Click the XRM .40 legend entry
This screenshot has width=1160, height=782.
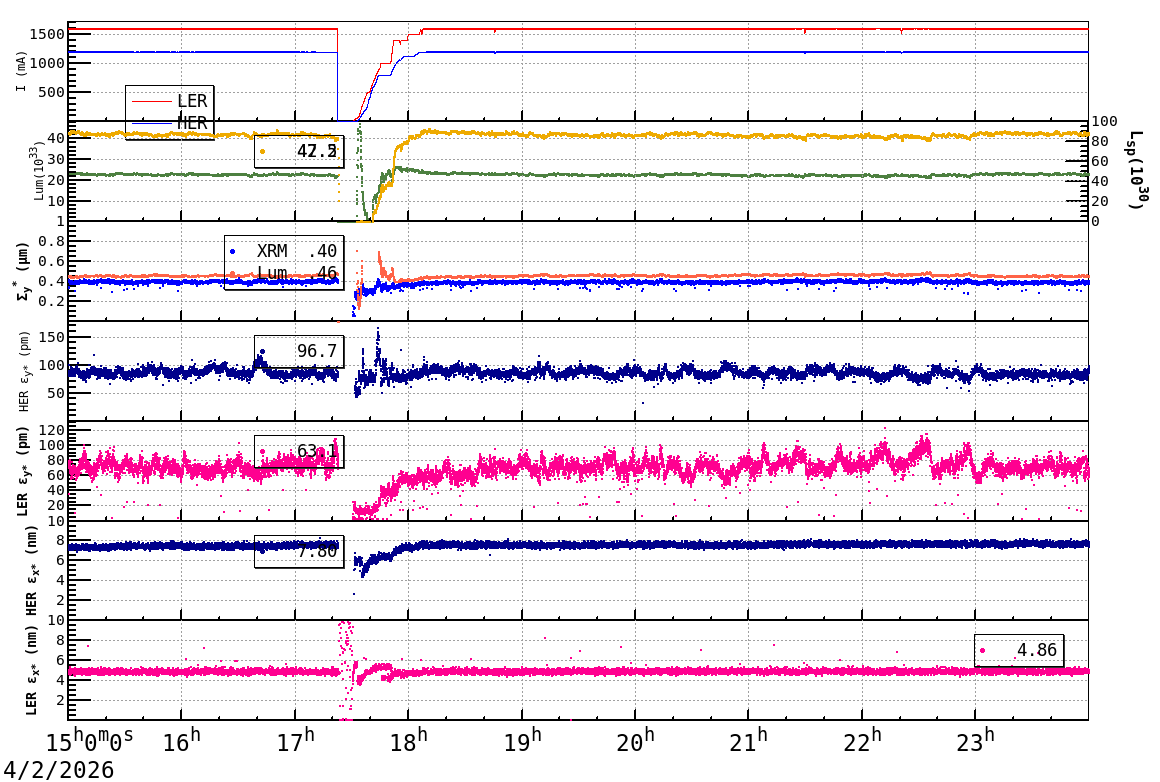[283, 252]
